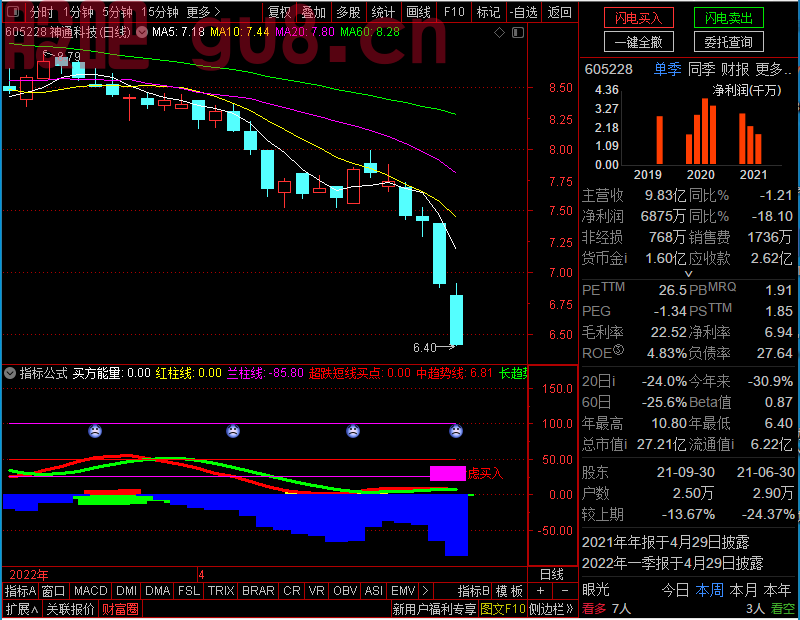Open the round dropdown icon beside 神通科技(日线)
The width and height of the screenshot is (800, 620).
point(142,32)
